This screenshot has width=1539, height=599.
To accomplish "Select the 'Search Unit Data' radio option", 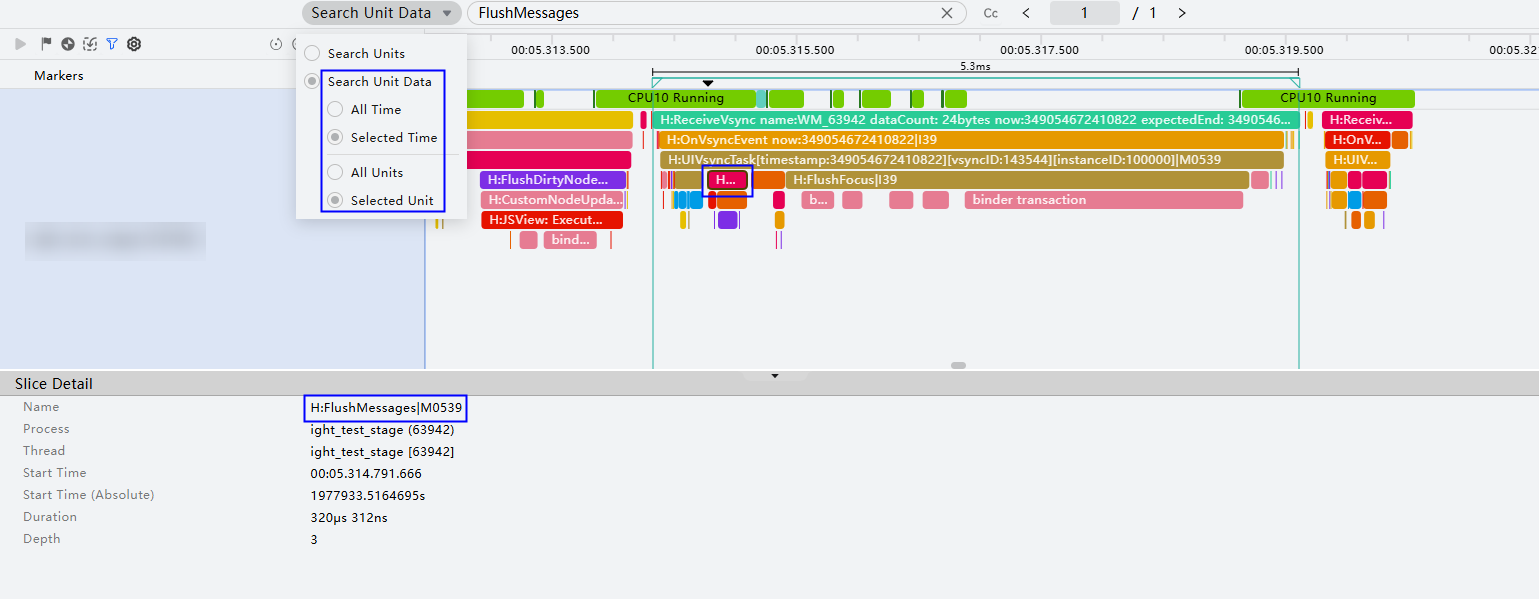I will click(313, 81).
